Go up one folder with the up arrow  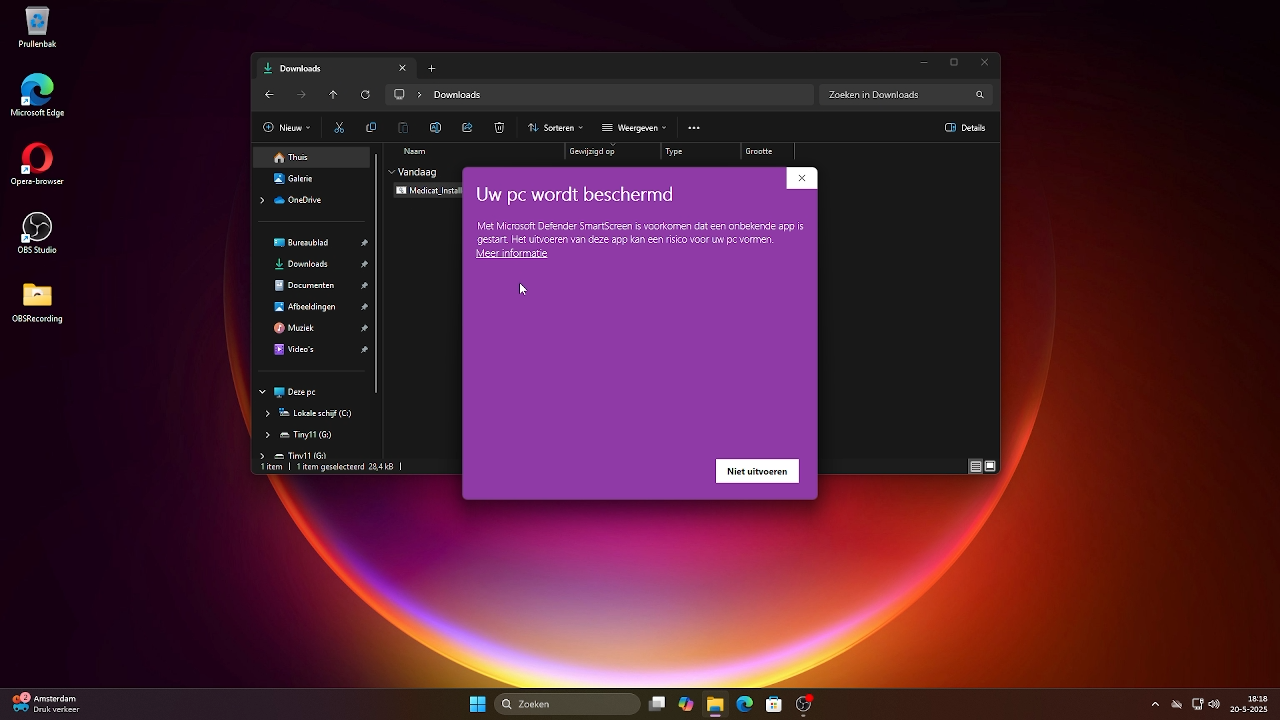pyautogui.click(x=333, y=95)
